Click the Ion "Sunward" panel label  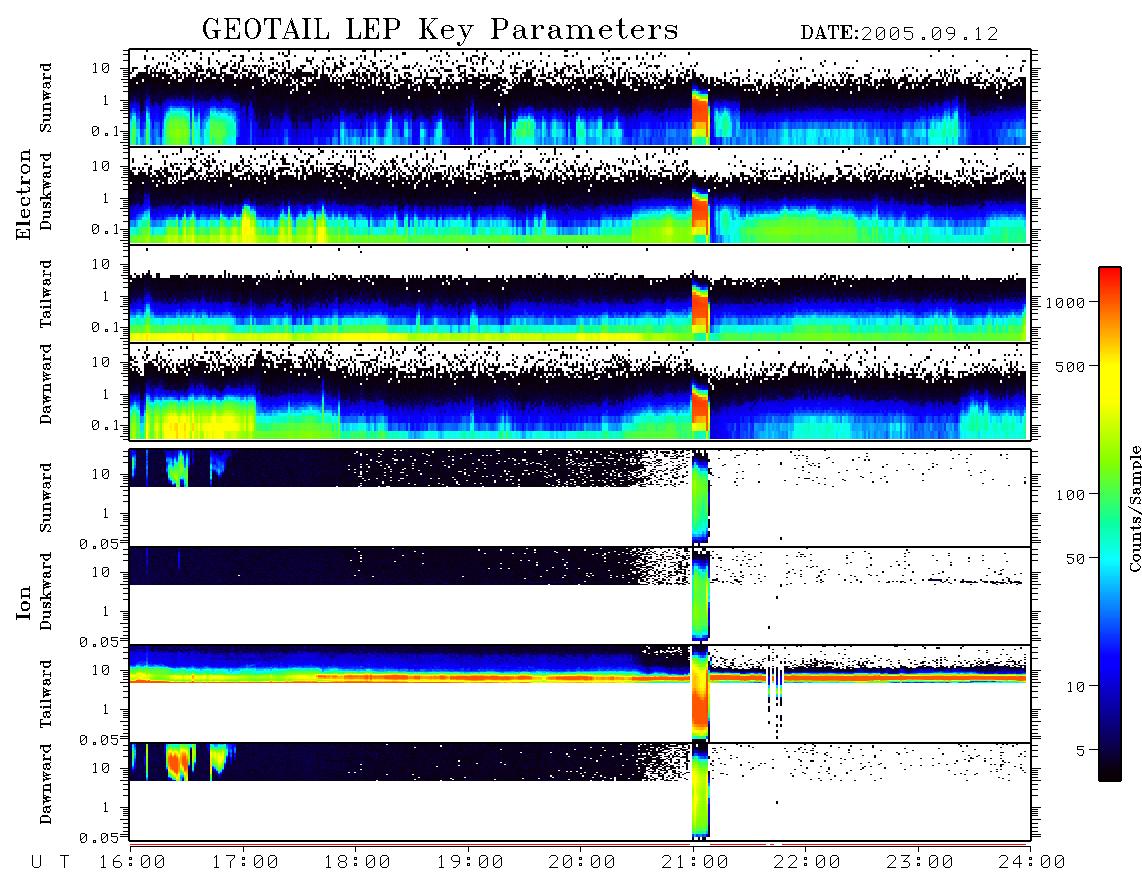(x=46, y=498)
